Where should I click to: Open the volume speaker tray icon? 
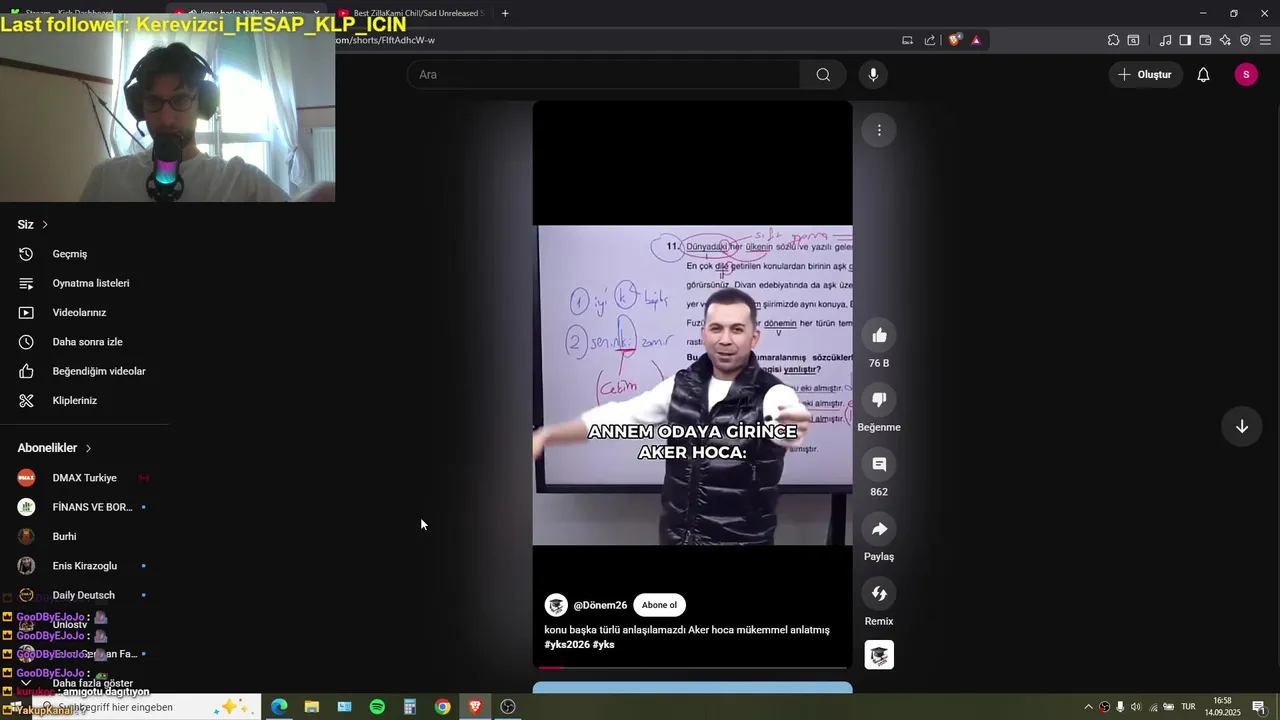click(1136, 707)
